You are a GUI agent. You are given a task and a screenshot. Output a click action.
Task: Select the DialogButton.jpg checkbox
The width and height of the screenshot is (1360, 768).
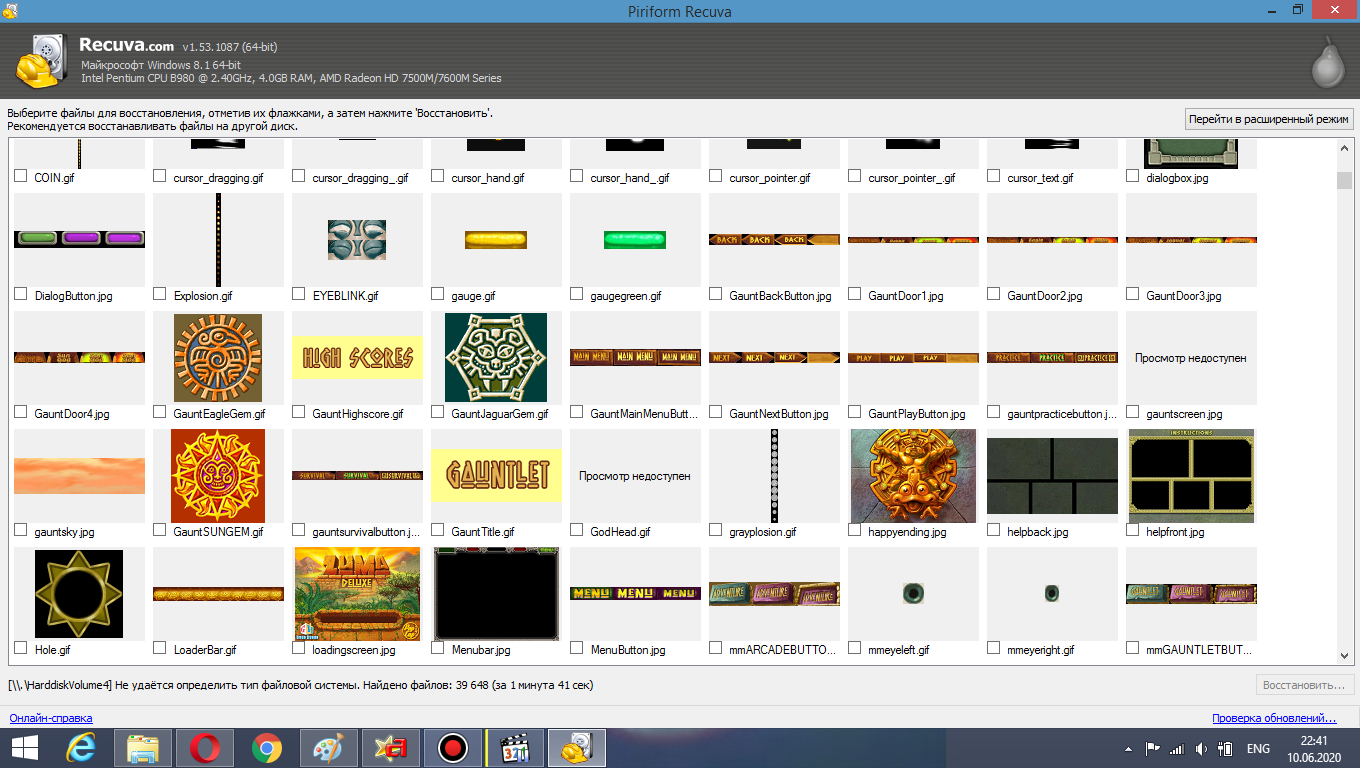(21, 294)
